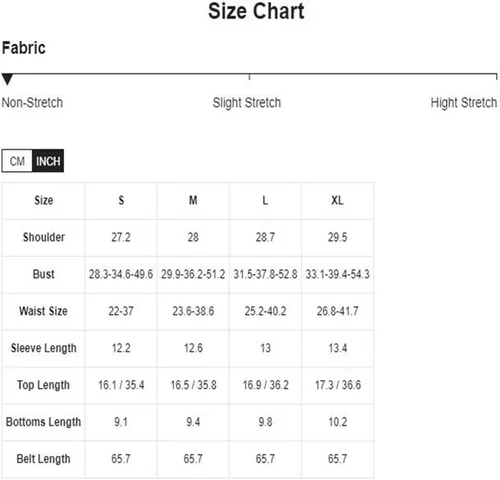
Task: Switch units to CM
Action: point(17,161)
